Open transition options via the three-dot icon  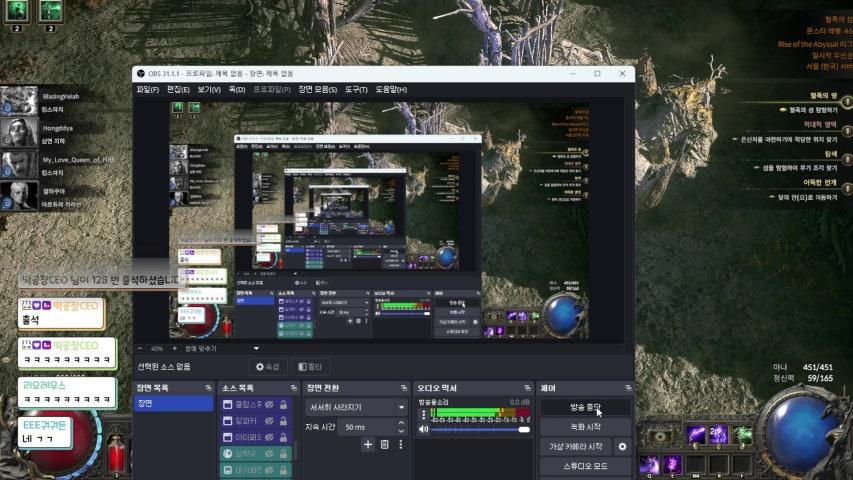401,445
